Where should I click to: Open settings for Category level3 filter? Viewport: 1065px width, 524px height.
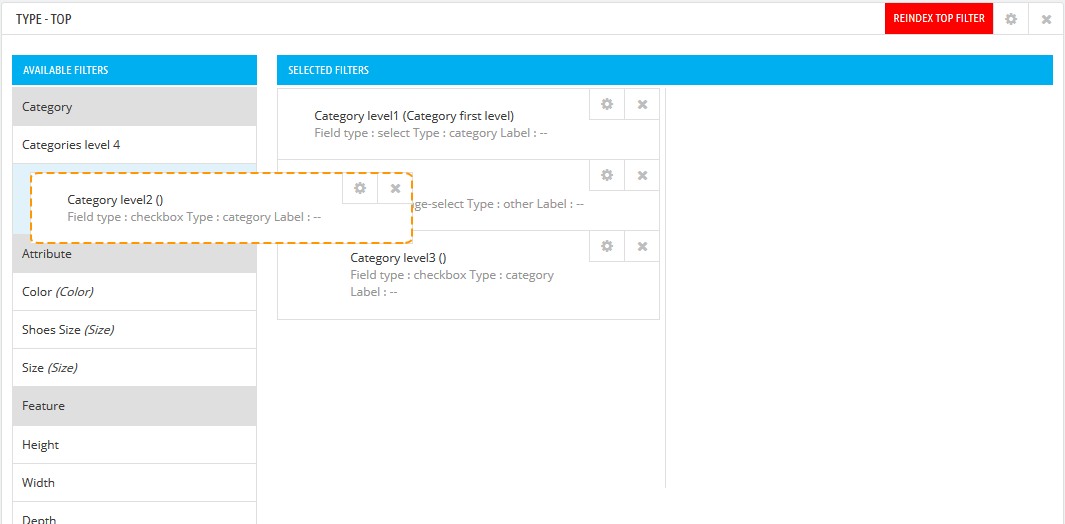(607, 245)
